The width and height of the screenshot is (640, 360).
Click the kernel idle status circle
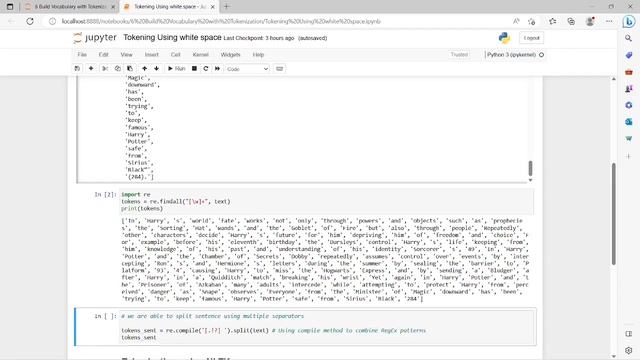point(542,55)
